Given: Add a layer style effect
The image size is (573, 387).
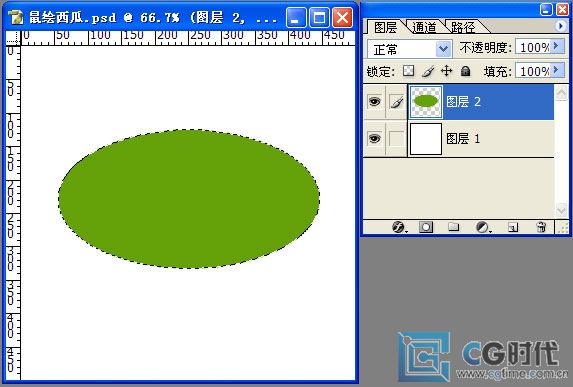Looking at the screenshot, I should tap(399, 227).
